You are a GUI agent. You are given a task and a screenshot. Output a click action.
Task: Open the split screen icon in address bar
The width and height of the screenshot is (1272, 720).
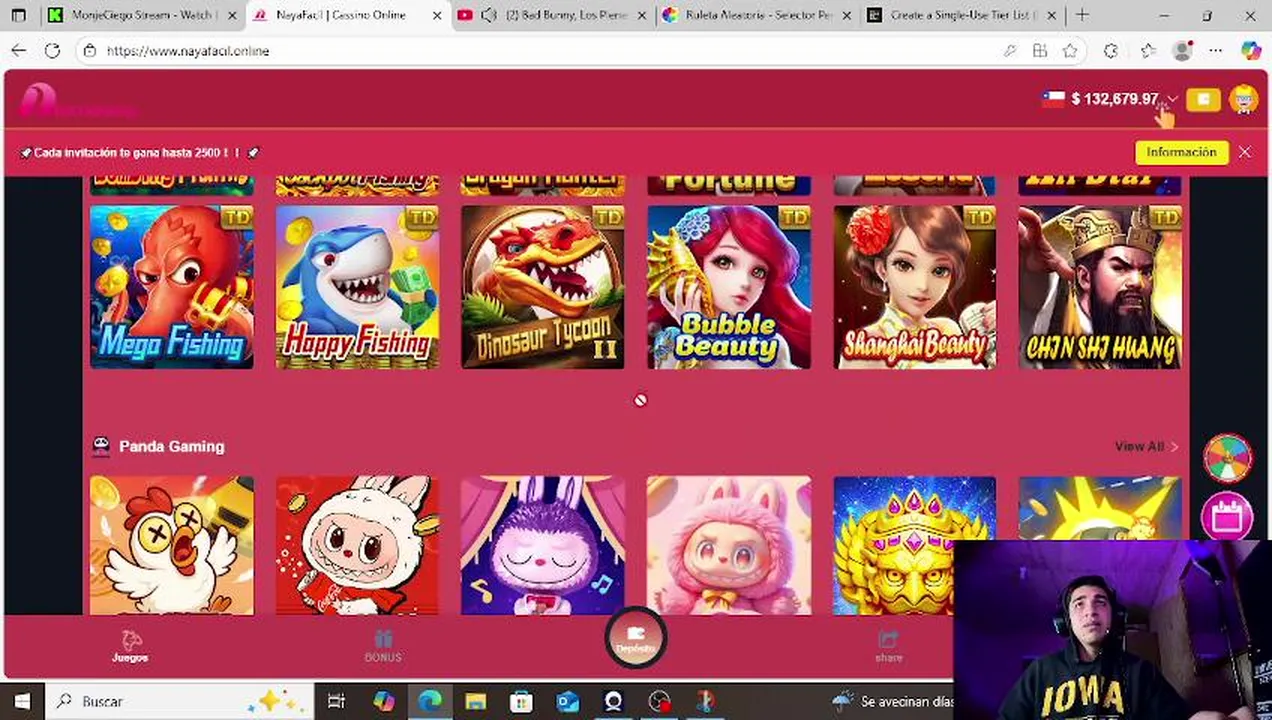click(1040, 51)
